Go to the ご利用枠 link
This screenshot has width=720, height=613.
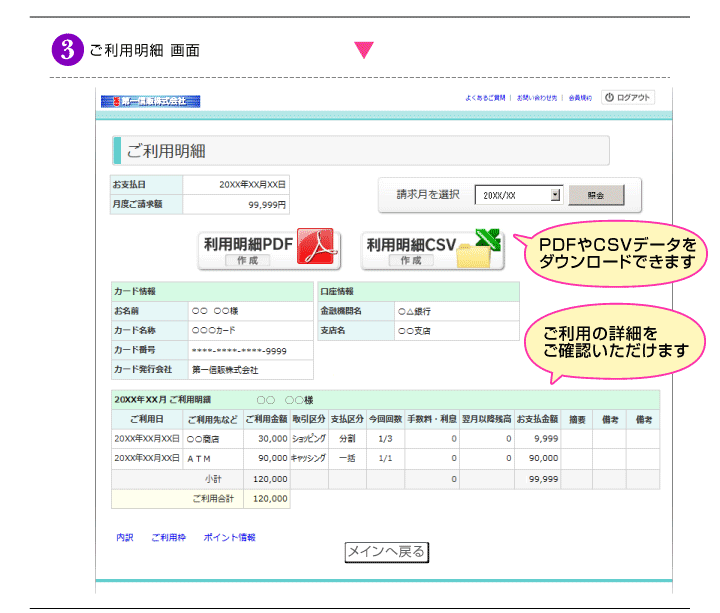coord(168,538)
